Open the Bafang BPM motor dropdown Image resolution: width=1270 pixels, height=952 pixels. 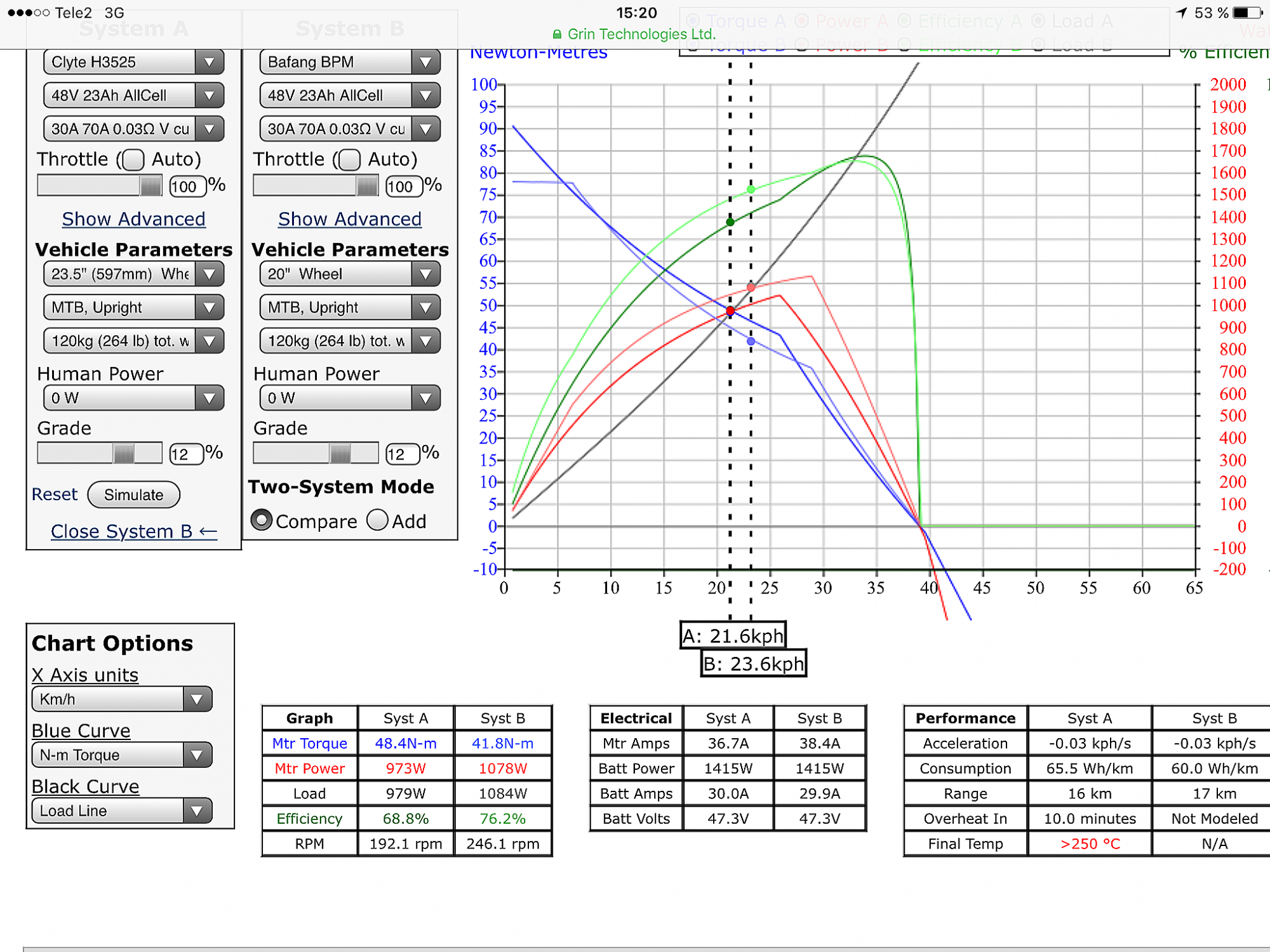349,62
